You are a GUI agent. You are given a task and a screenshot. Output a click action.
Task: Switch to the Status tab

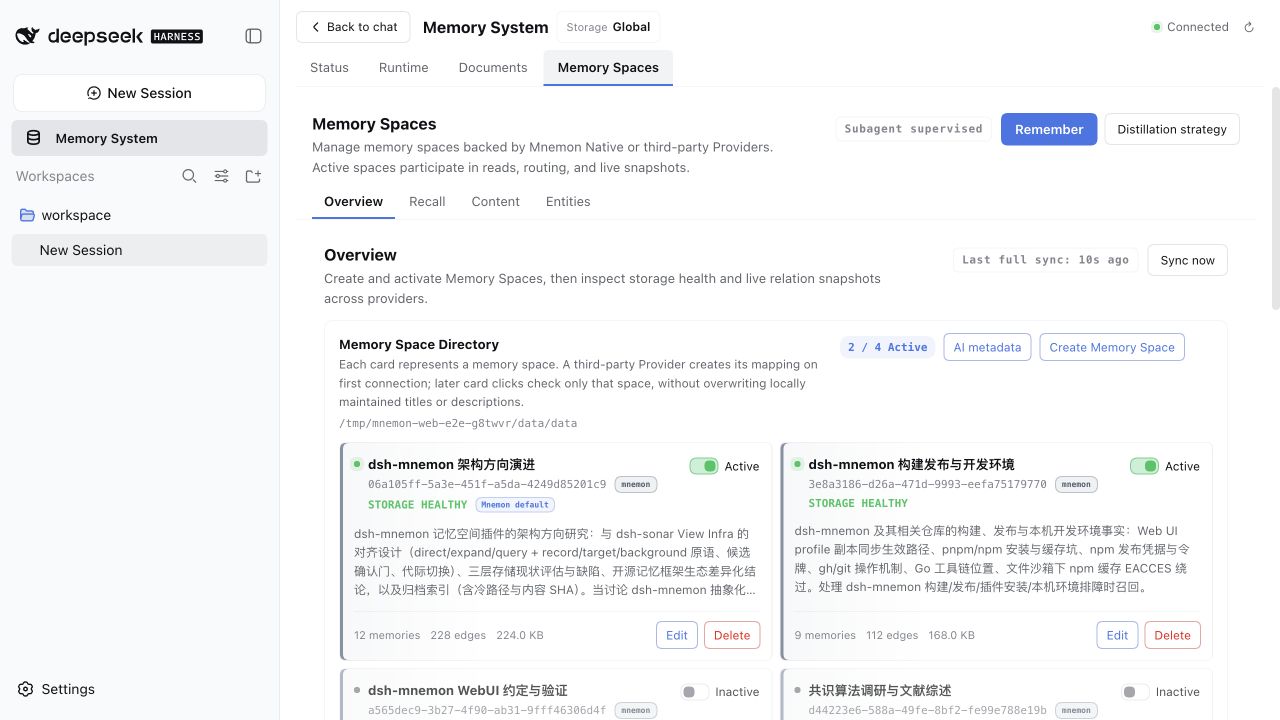[329, 67]
